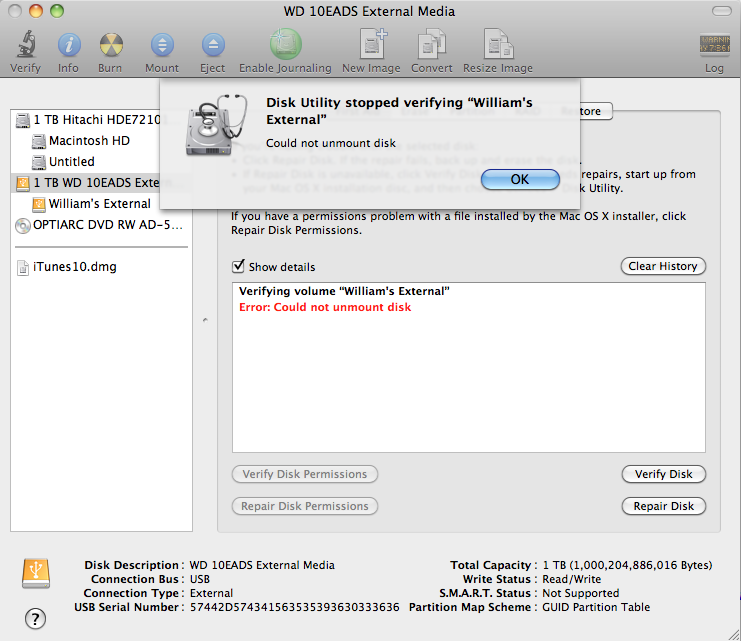The width and height of the screenshot is (741, 641).
Task: Click the Total Capacity value text
Action: click(x=628, y=565)
